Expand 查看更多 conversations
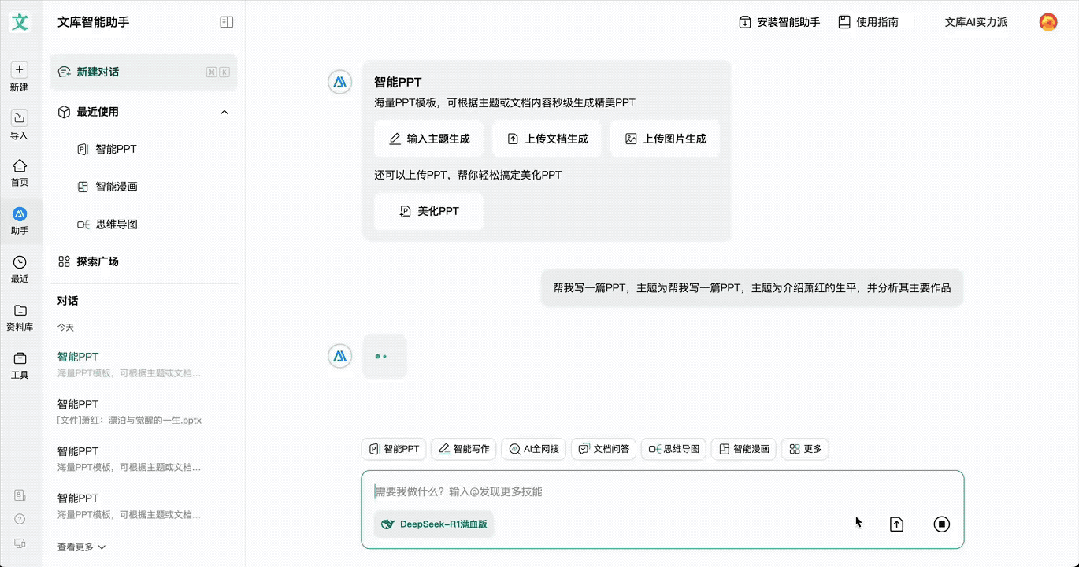This screenshot has height=567, width=1079. (81, 547)
